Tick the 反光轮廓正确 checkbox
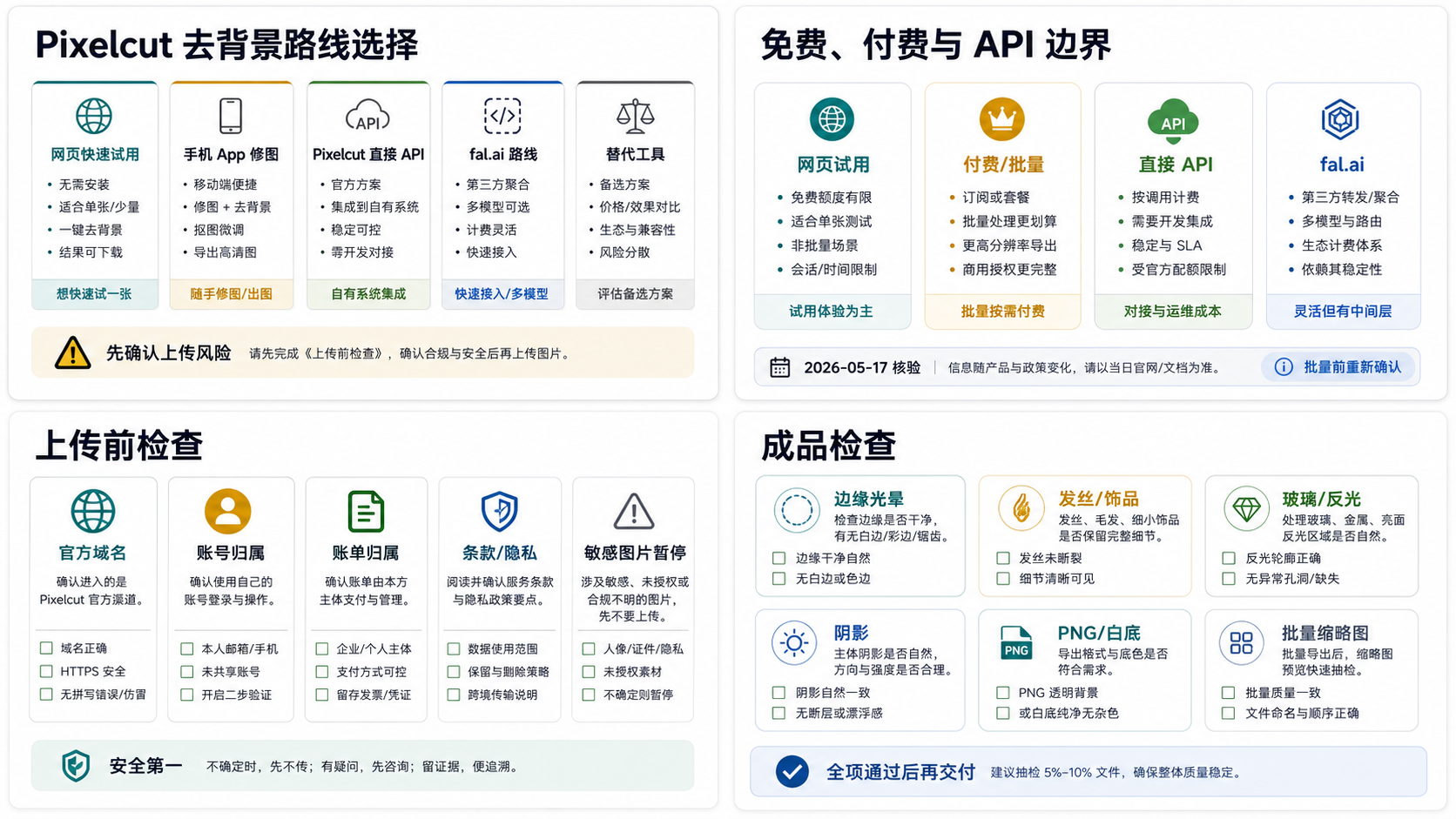1456x819 pixels. coord(1229,558)
